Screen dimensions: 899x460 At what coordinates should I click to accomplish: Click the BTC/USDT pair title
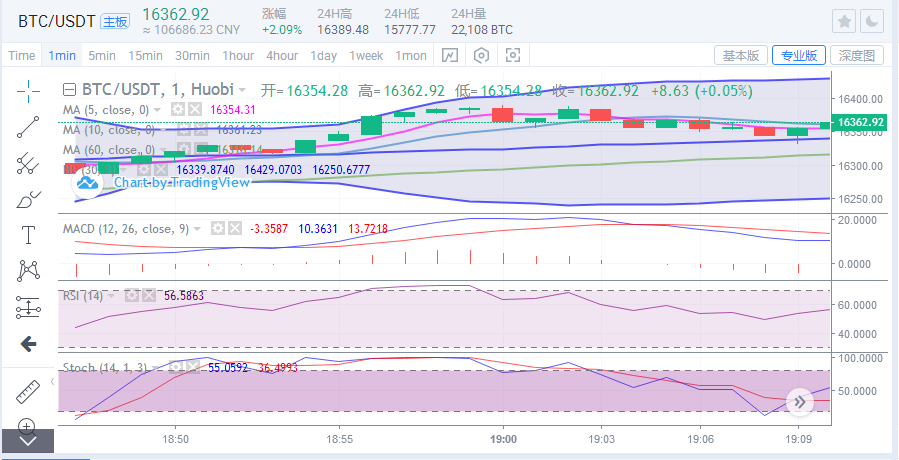pyautogui.click(x=56, y=22)
